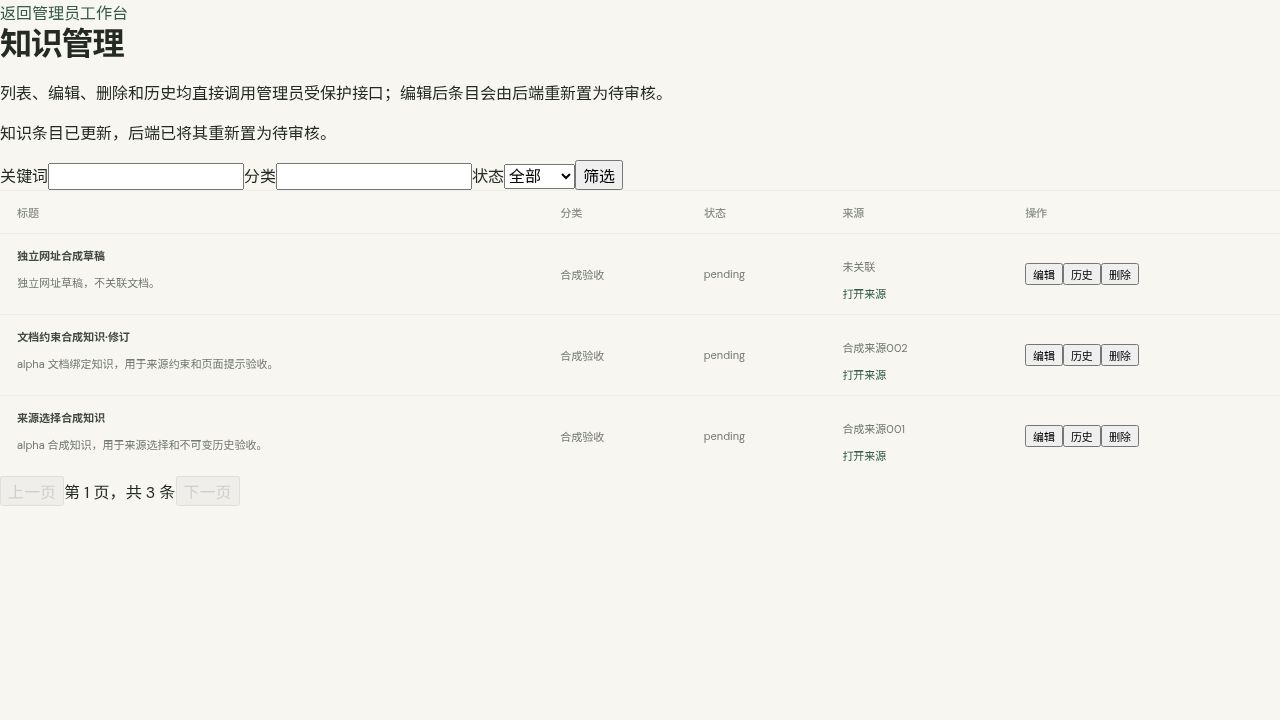The image size is (1280, 720).
Task: Click the 第 1 页，共 3 条 page indicator
Action: click(x=120, y=492)
